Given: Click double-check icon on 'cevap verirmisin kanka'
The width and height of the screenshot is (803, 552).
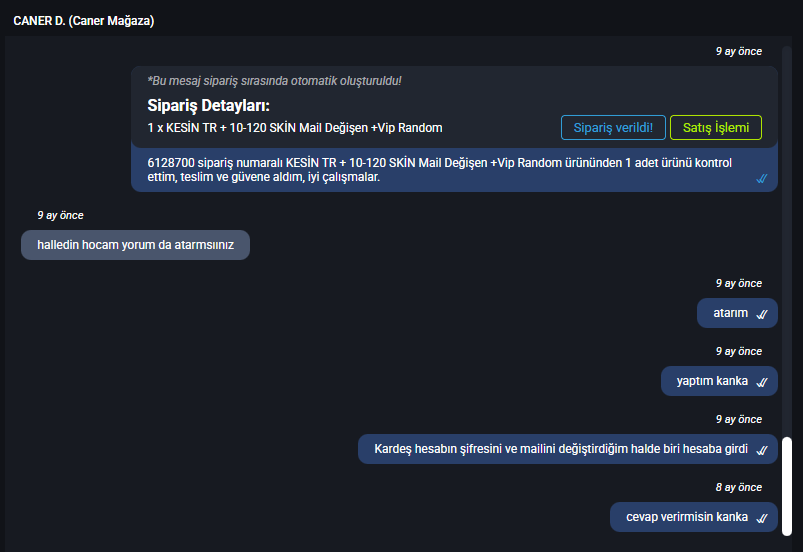Looking at the screenshot, I should pyautogui.click(x=762, y=518).
